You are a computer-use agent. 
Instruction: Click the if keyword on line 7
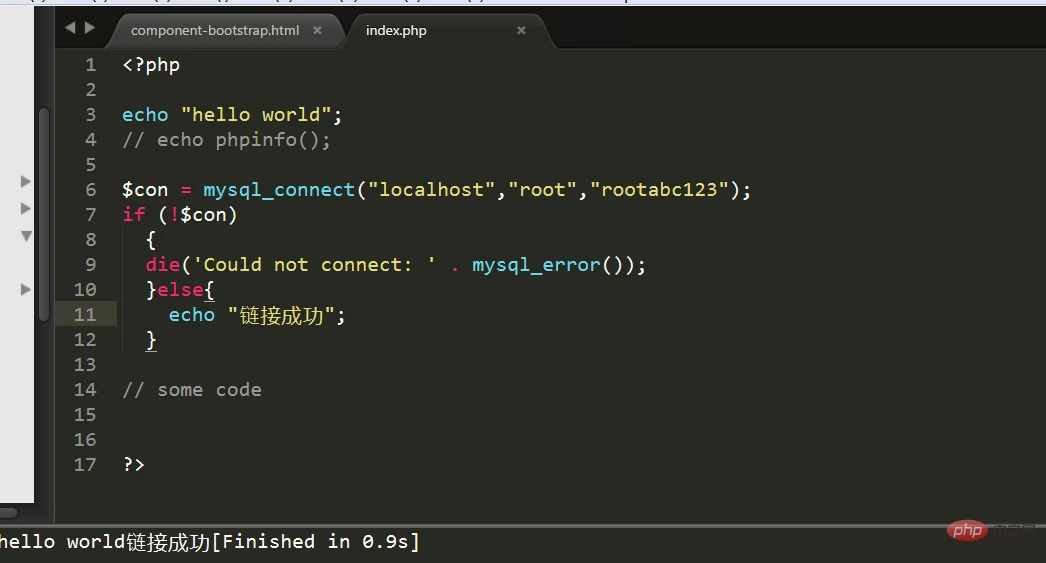(133, 215)
